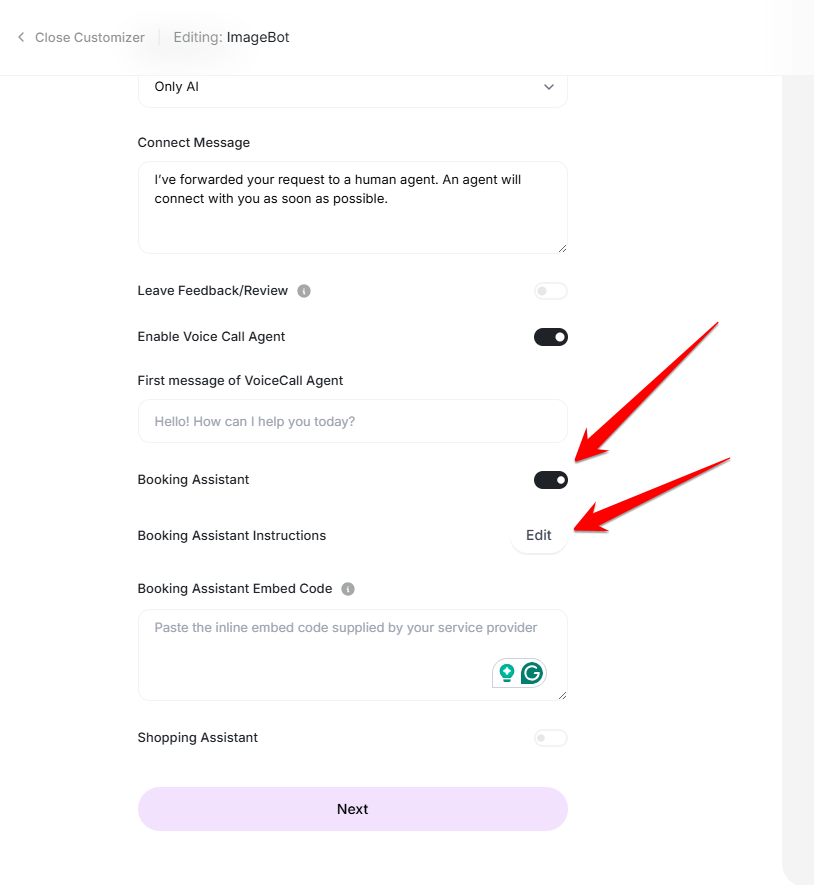Image resolution: width=814 pixels, height=885 pixels.
Task: Click info icon next to Leave Feedback/Review
Action: (304, 291)
